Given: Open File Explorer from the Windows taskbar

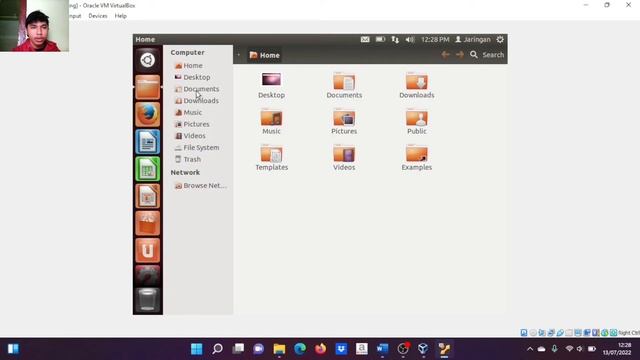Looking at the screenshot, I should tap(279, 349).
